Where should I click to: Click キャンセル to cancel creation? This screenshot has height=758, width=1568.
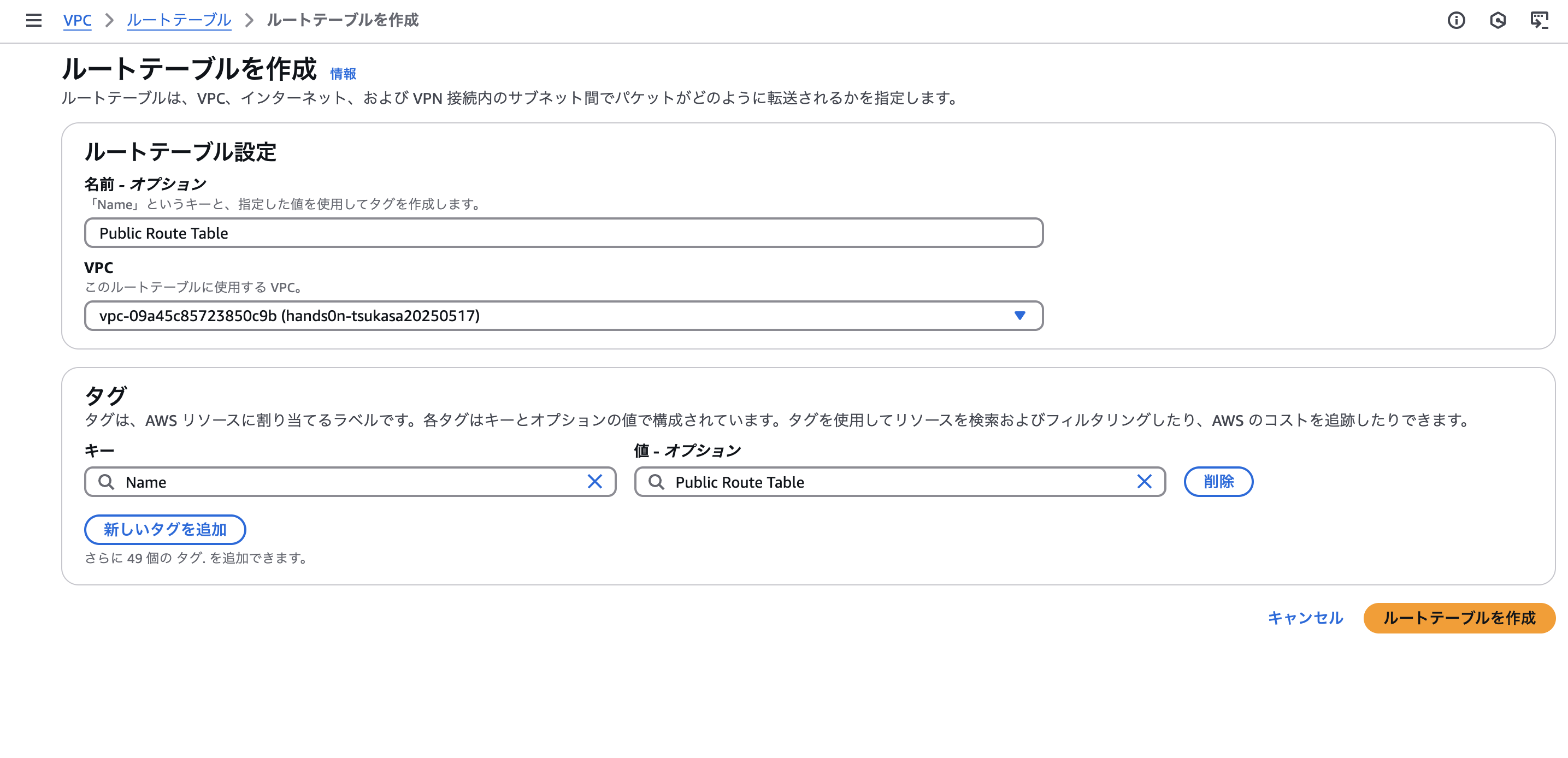point(1305,618)
